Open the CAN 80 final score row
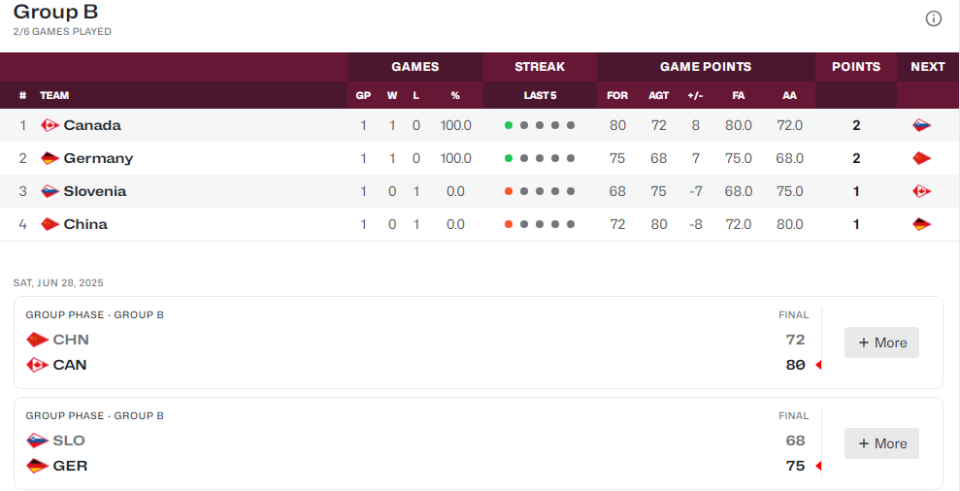The height and width of the screenshot is (491, 960). pos(418,365)
